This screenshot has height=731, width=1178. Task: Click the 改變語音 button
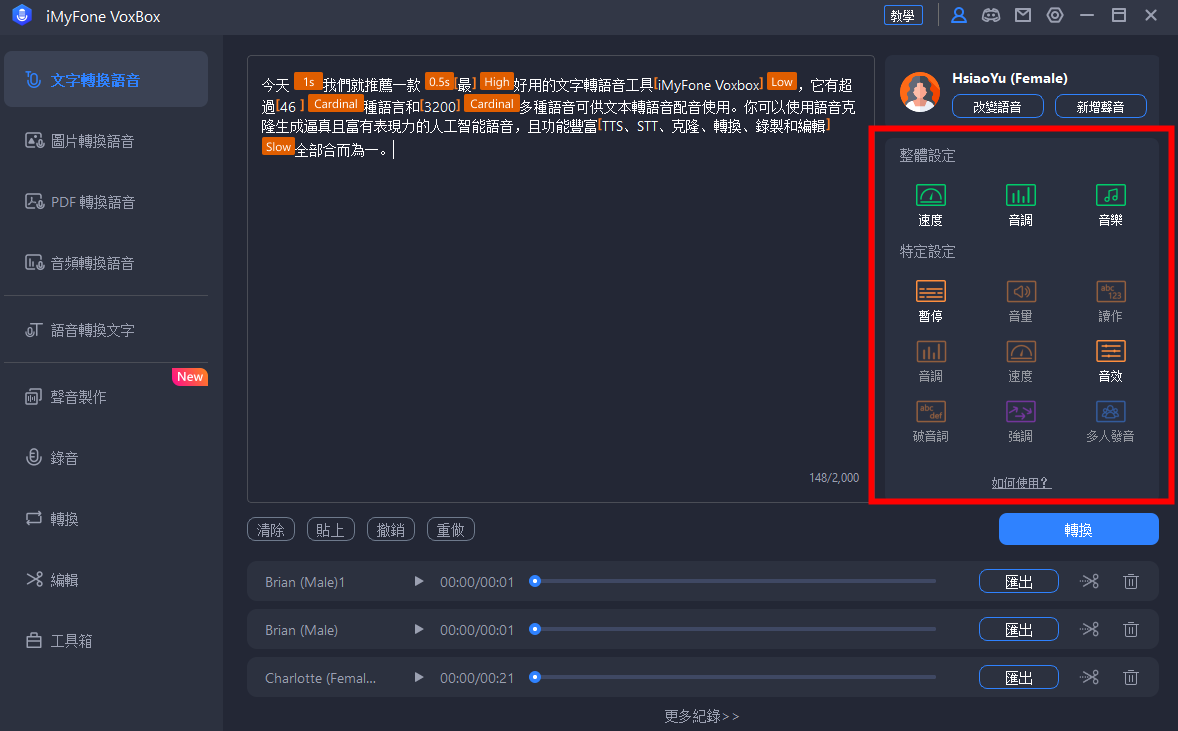click(997, 107)
